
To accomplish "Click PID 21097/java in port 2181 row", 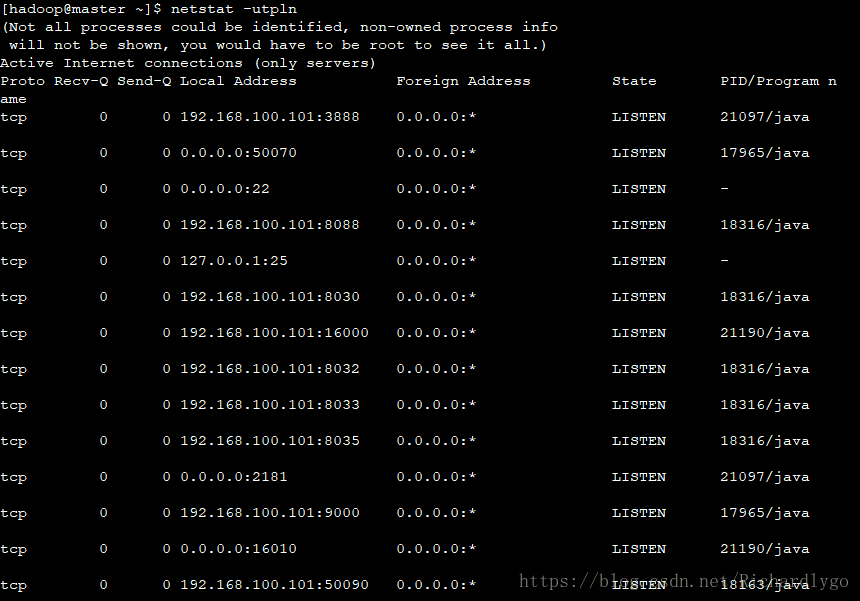I will pos(765,477).
